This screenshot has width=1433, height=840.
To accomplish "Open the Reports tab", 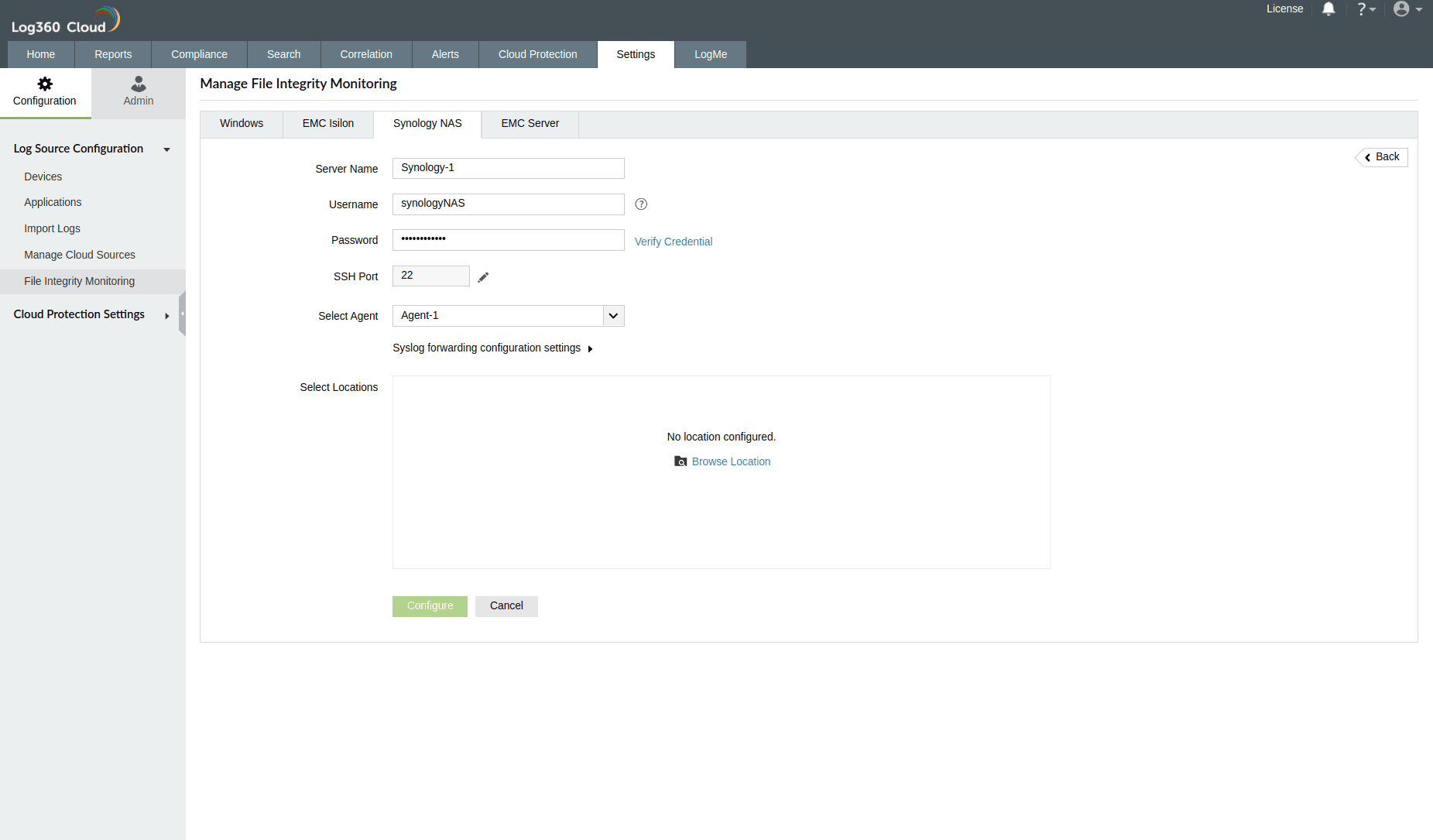I will [113, 54].
